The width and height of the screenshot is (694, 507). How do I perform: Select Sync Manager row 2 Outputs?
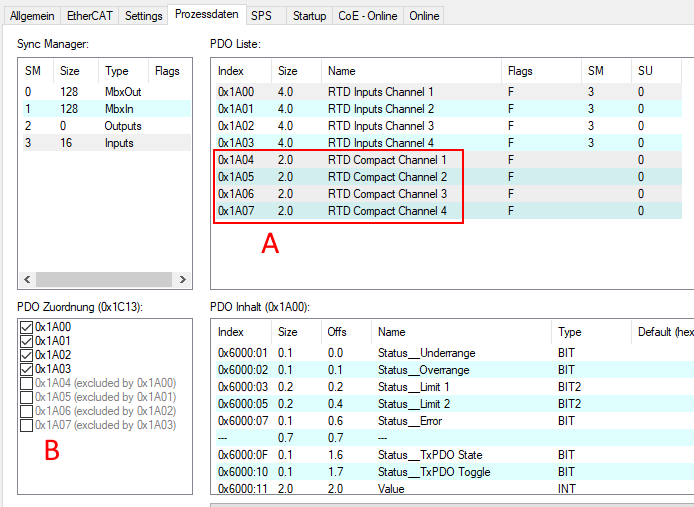coord(100,126)
